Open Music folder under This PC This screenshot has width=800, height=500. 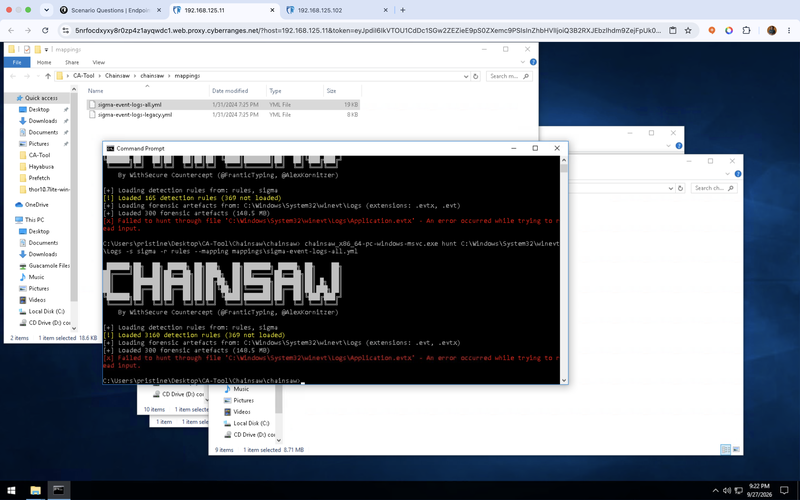click(36, 277)
